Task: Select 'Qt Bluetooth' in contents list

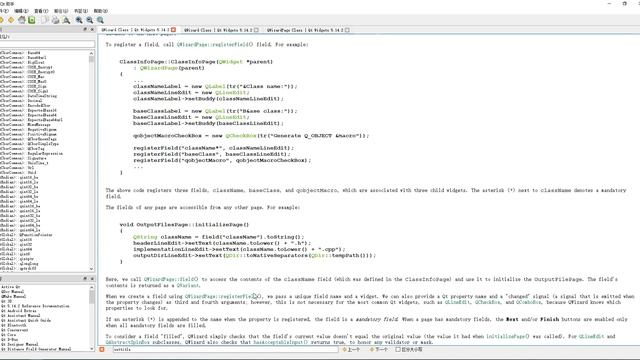Action: click(13, 325)
